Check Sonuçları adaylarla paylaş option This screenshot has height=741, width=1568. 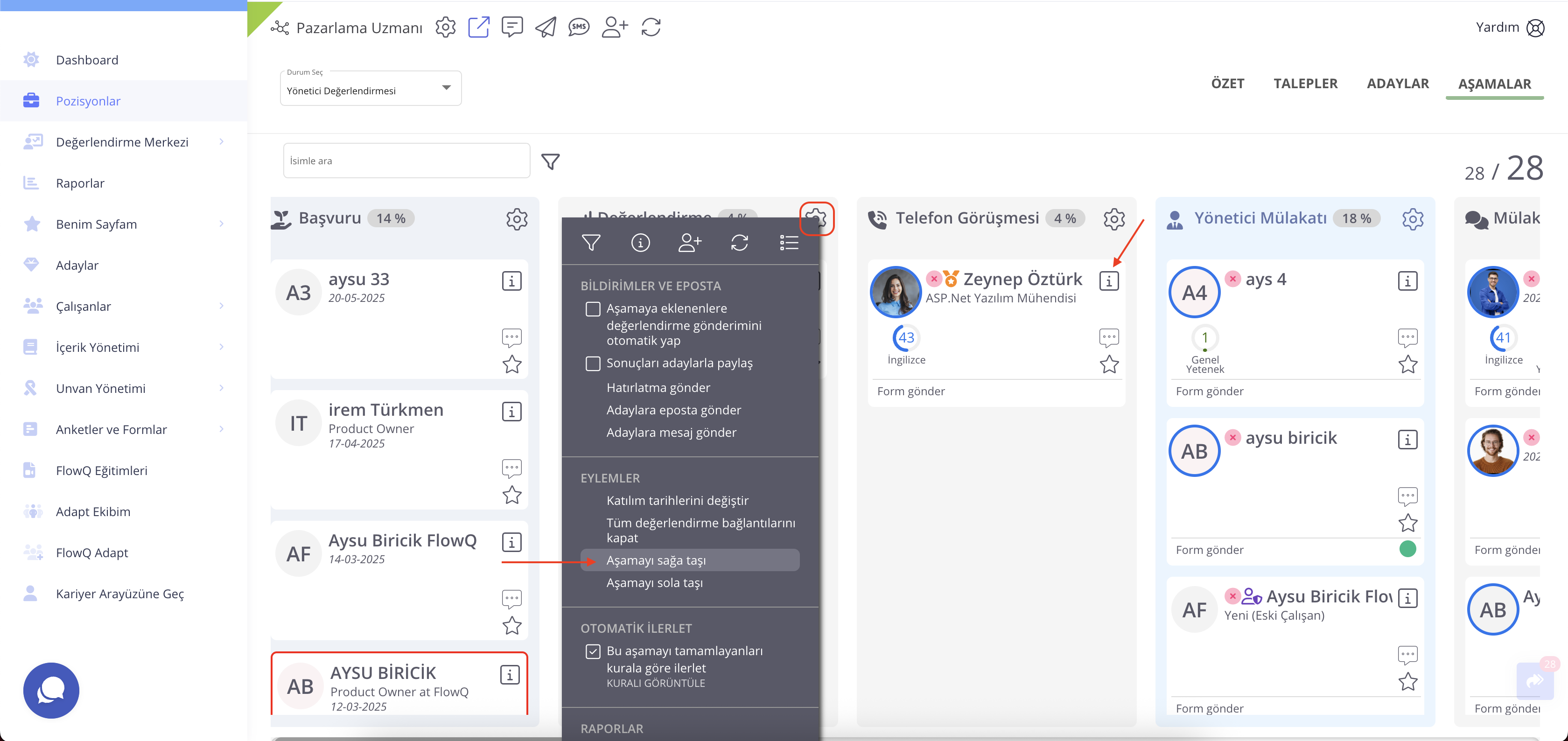593,364
